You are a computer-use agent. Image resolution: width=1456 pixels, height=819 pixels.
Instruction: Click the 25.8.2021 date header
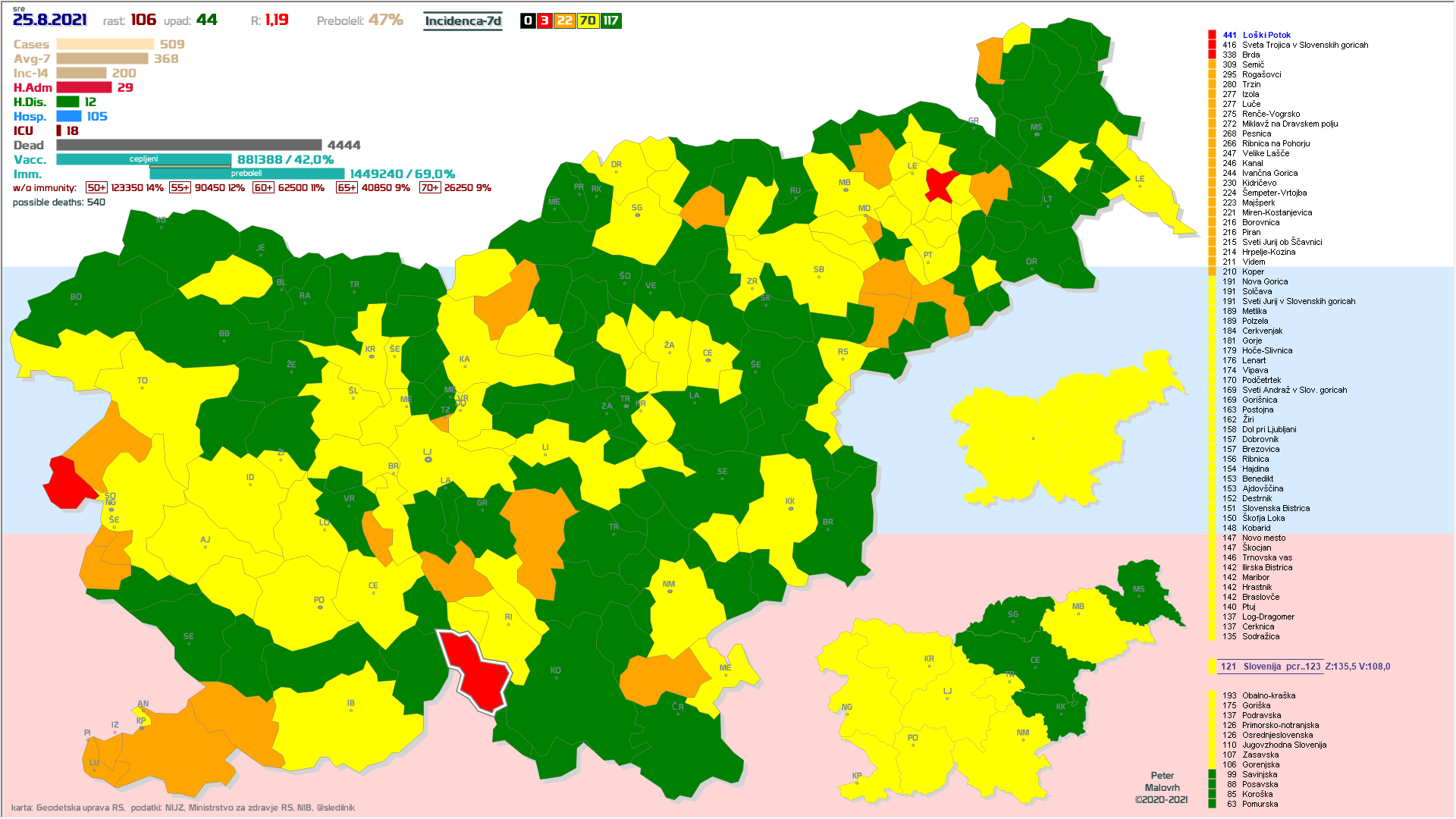tap(50, 20)
